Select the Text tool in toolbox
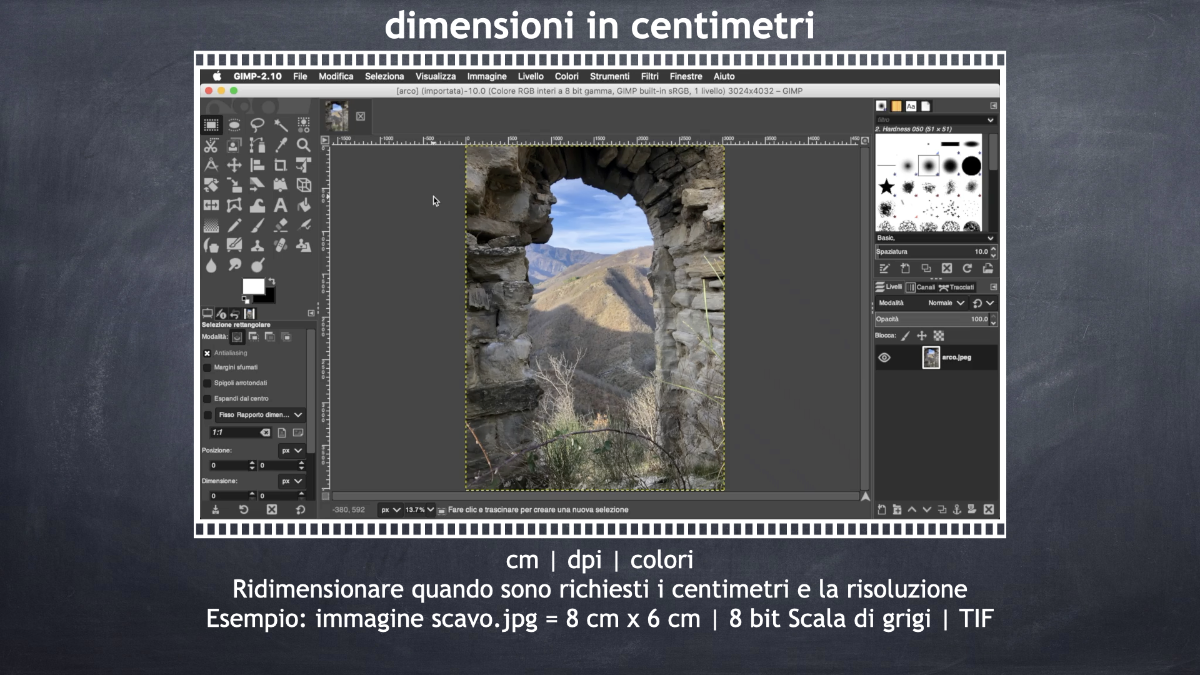This screenshot has width=1200, height=675. point(281,205)
